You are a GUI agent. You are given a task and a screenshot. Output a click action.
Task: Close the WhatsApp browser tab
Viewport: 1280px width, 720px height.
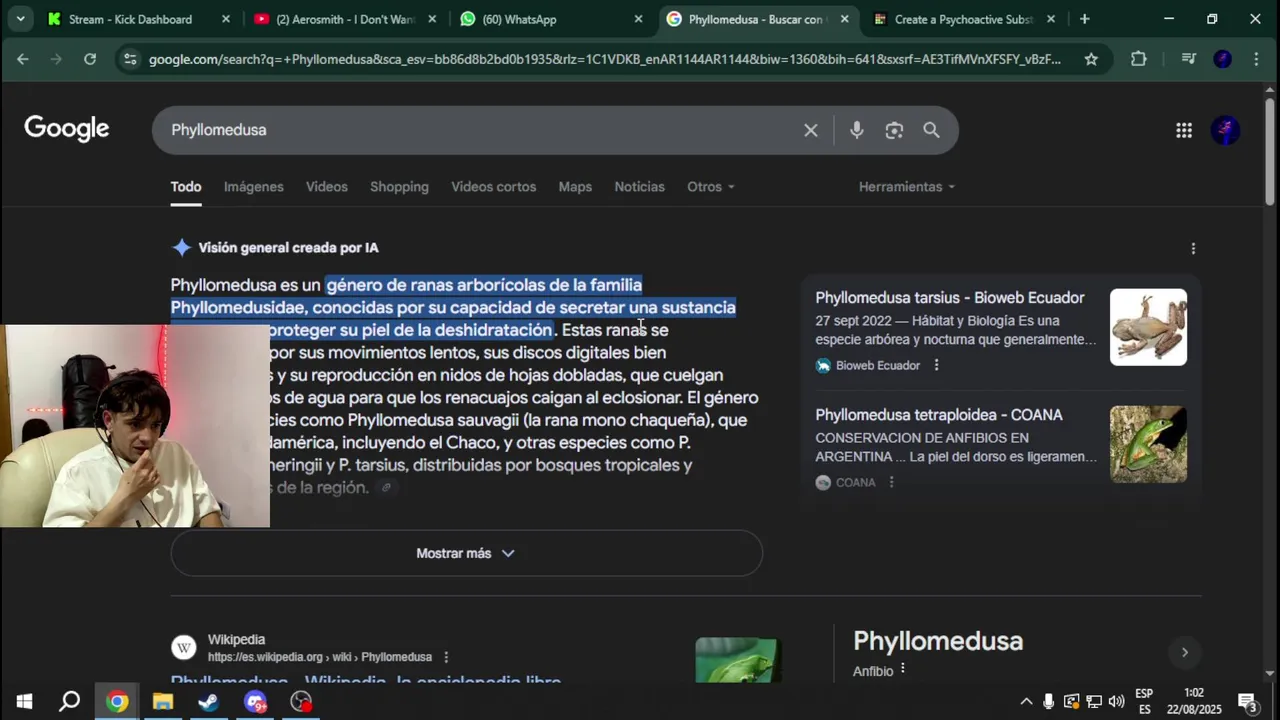tap(639, 19)
